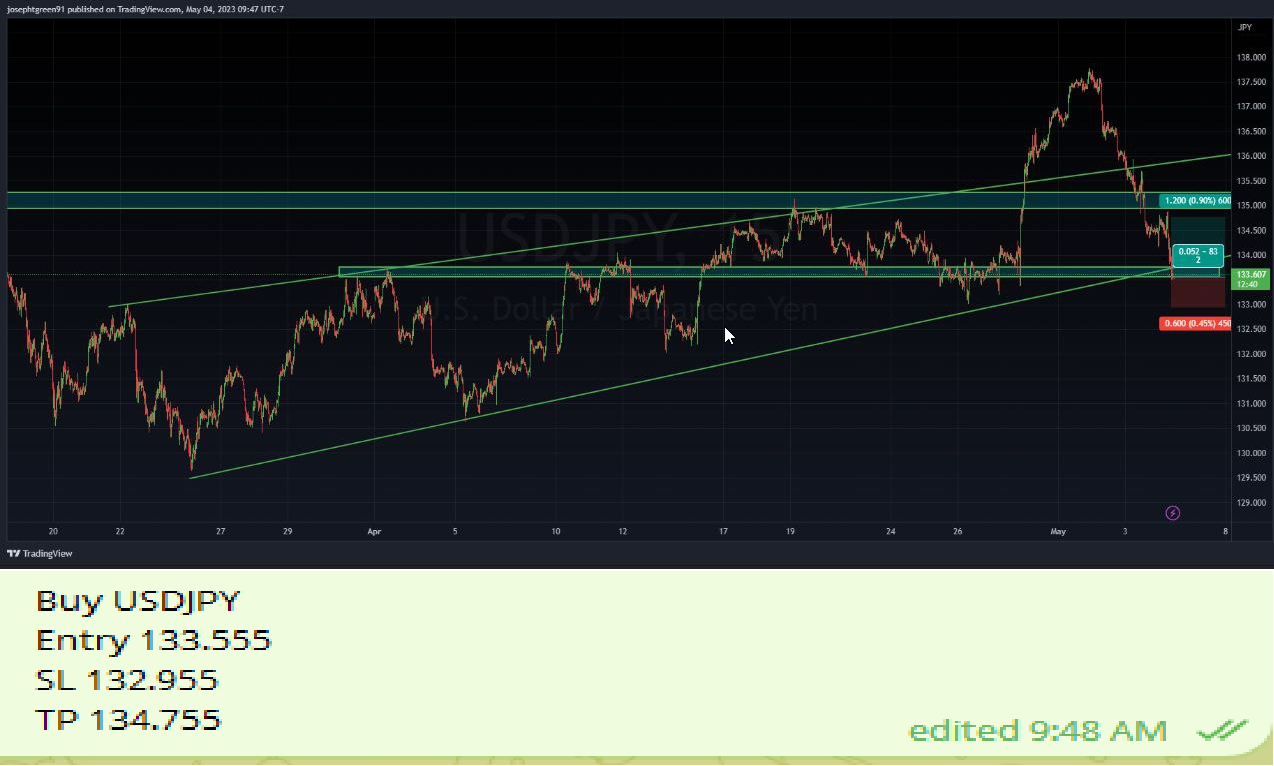Select the green horizontal support zone rectangle
Viewport: 1274px width, 766px height.
pos(700,270)
